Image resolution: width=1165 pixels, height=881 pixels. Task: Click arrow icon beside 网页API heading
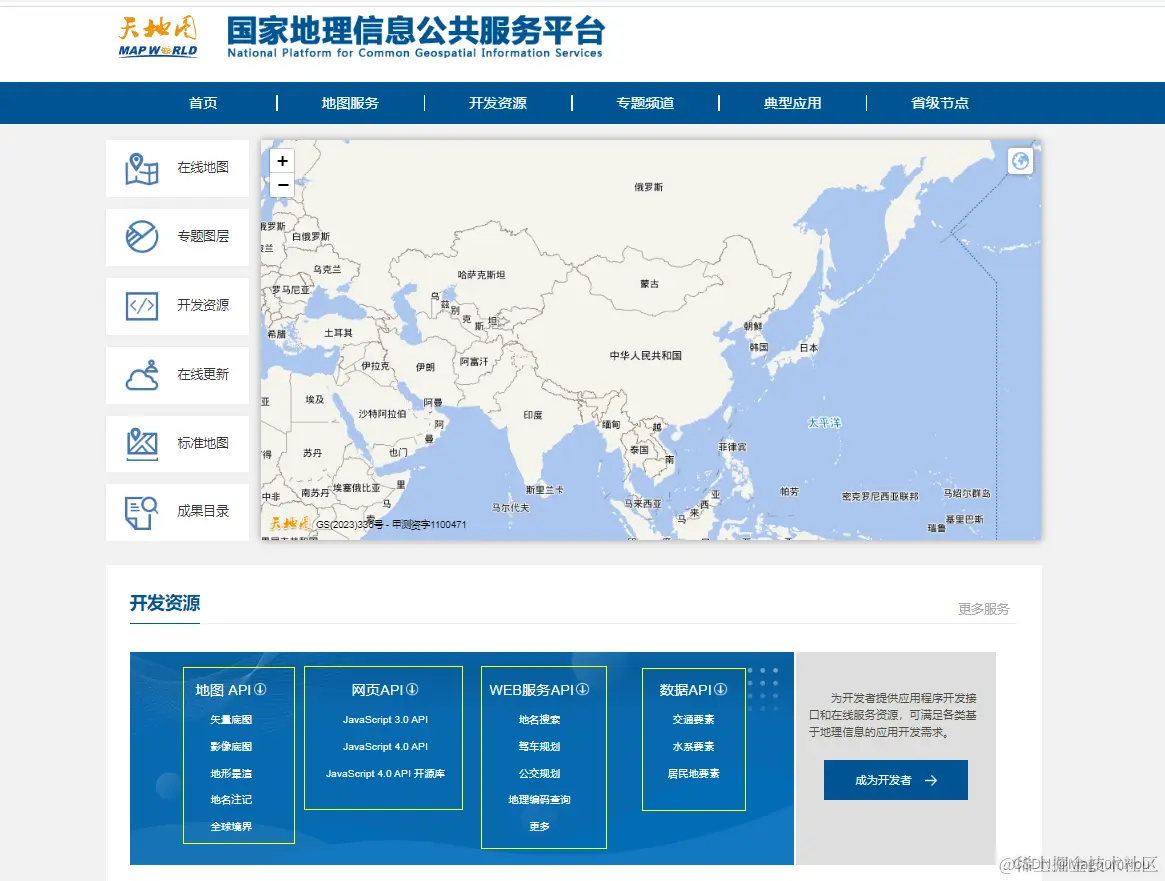pyautogui.click(x=412, y=689)
